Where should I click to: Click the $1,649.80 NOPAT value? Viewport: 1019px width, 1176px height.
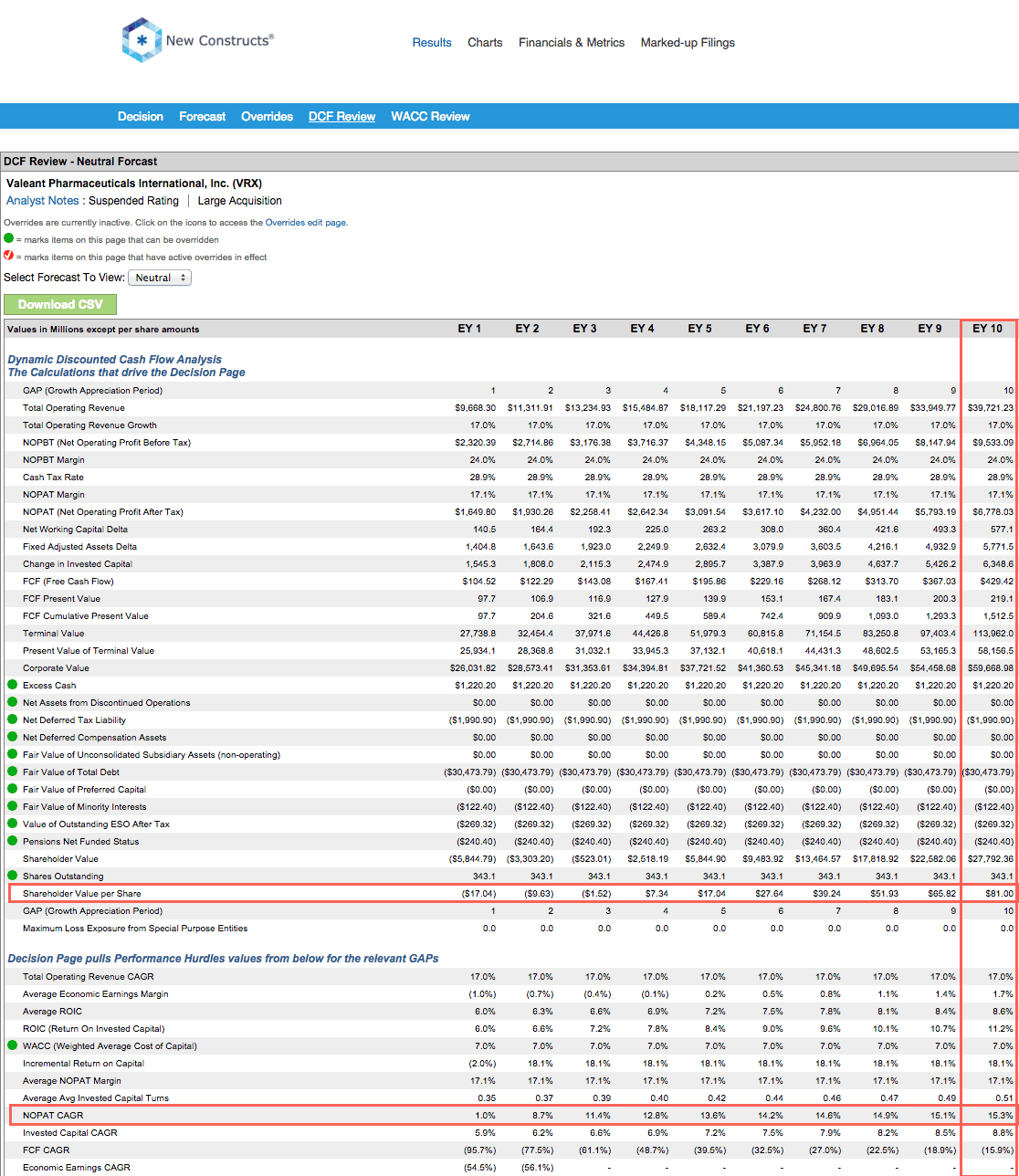(x=475, y=511)
